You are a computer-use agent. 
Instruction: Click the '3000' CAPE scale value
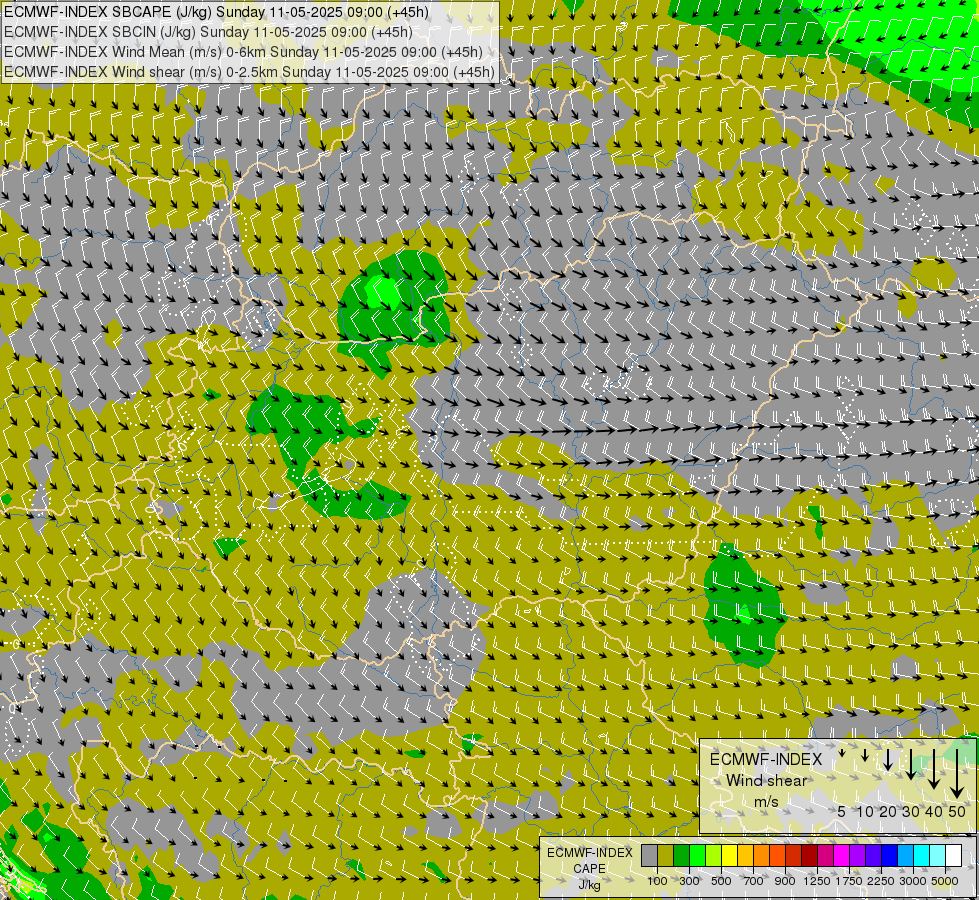[913, 881]
